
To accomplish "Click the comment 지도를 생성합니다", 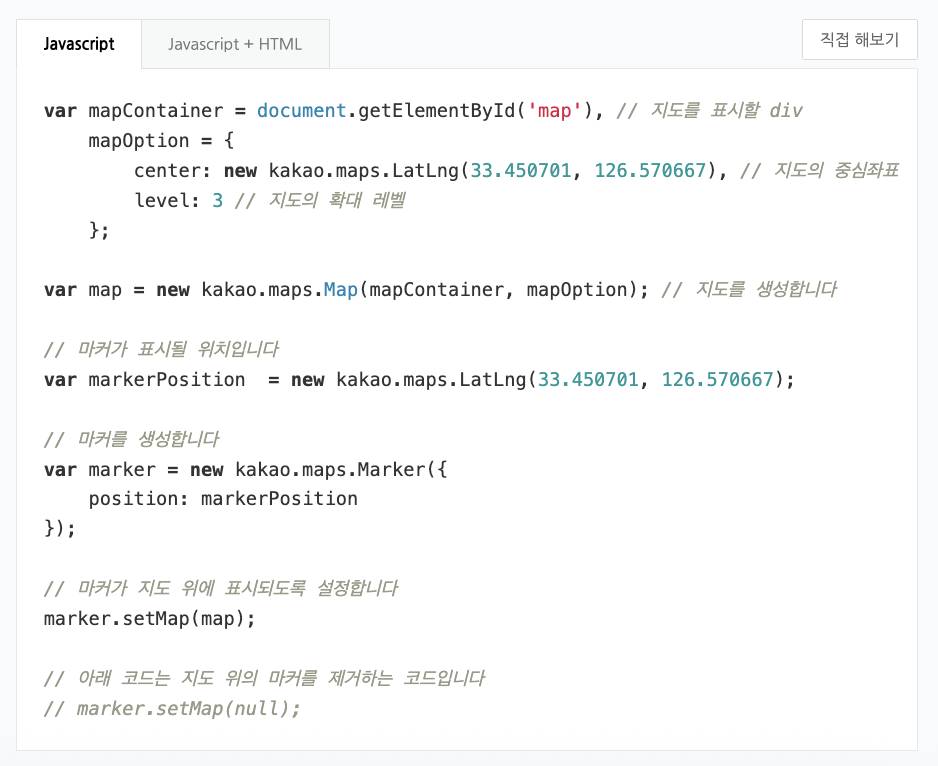I will tap(749, 290).
